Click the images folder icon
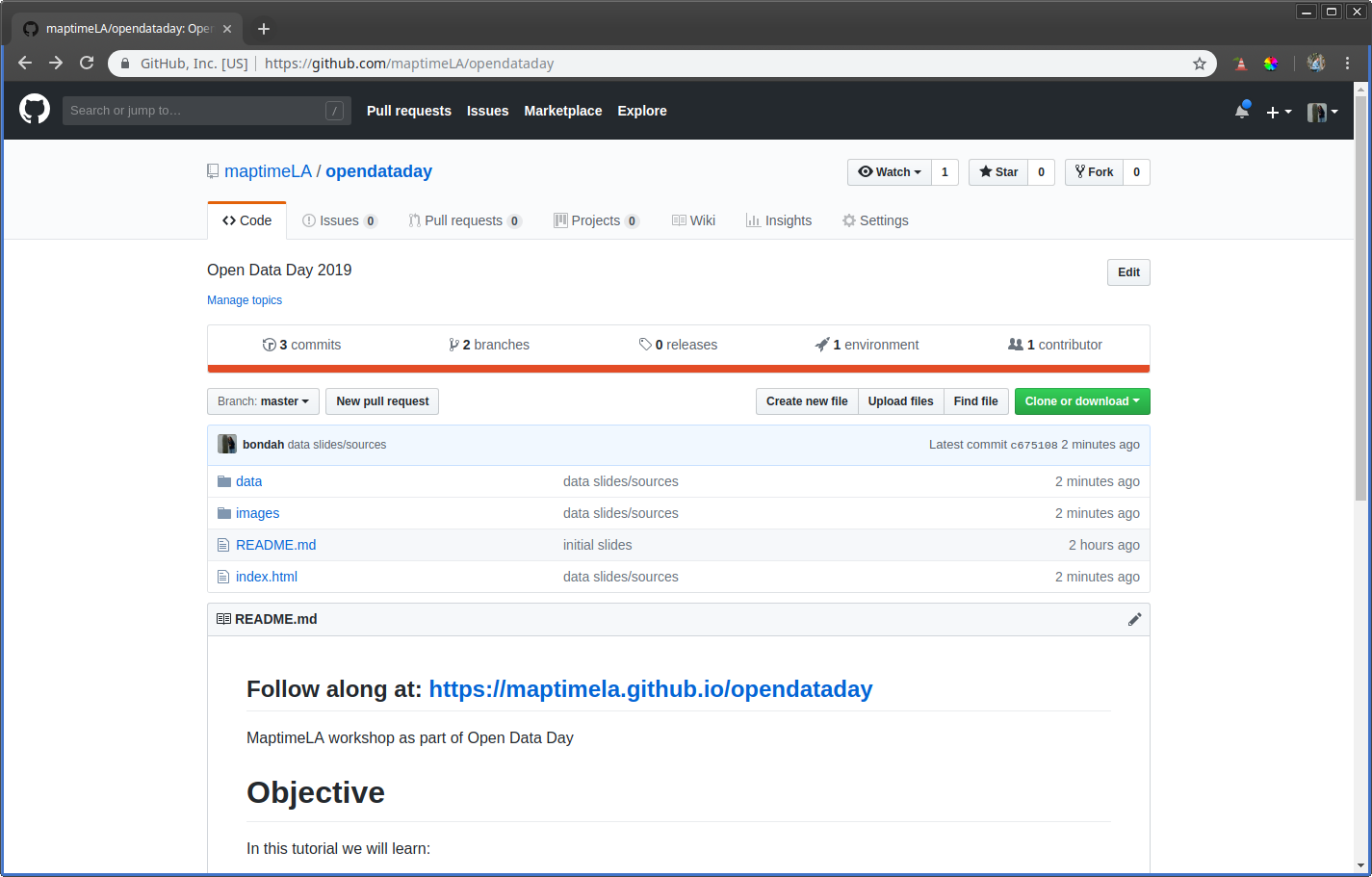 [224, 513]
